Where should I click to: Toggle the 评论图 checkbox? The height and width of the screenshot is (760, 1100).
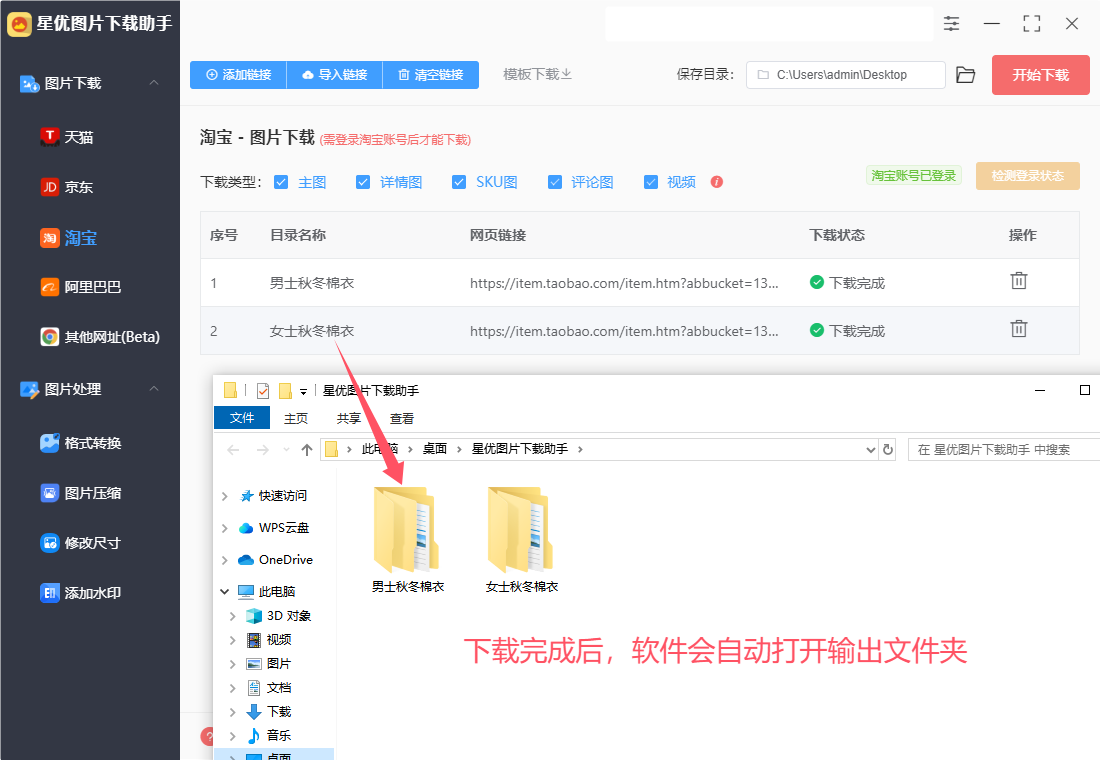click(x=555, y=182)
